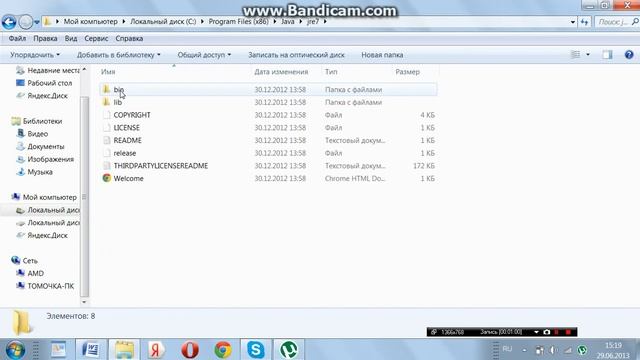The width and height of the screenshot is (640, 360).
Task: Open the recent locations dropdown arrow
Action: pos(37,22)
